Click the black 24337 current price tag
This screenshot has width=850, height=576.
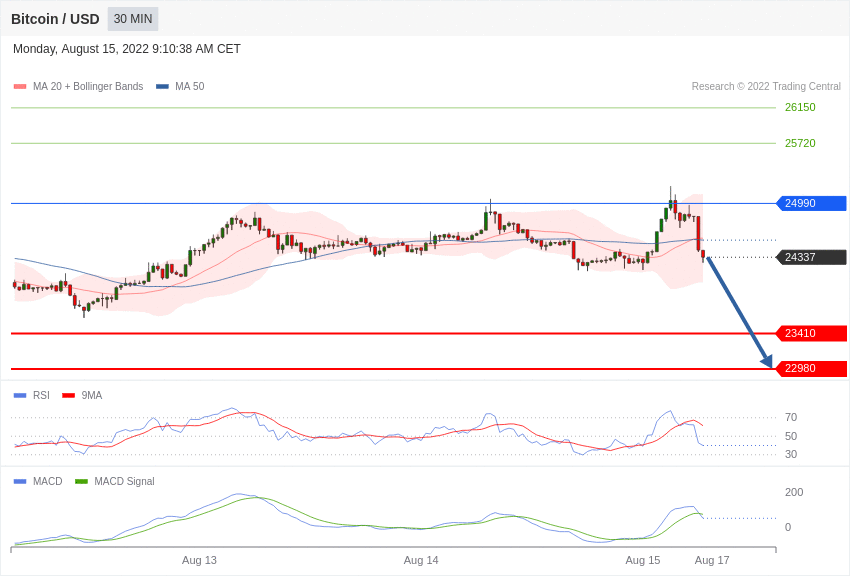[812, 257]
